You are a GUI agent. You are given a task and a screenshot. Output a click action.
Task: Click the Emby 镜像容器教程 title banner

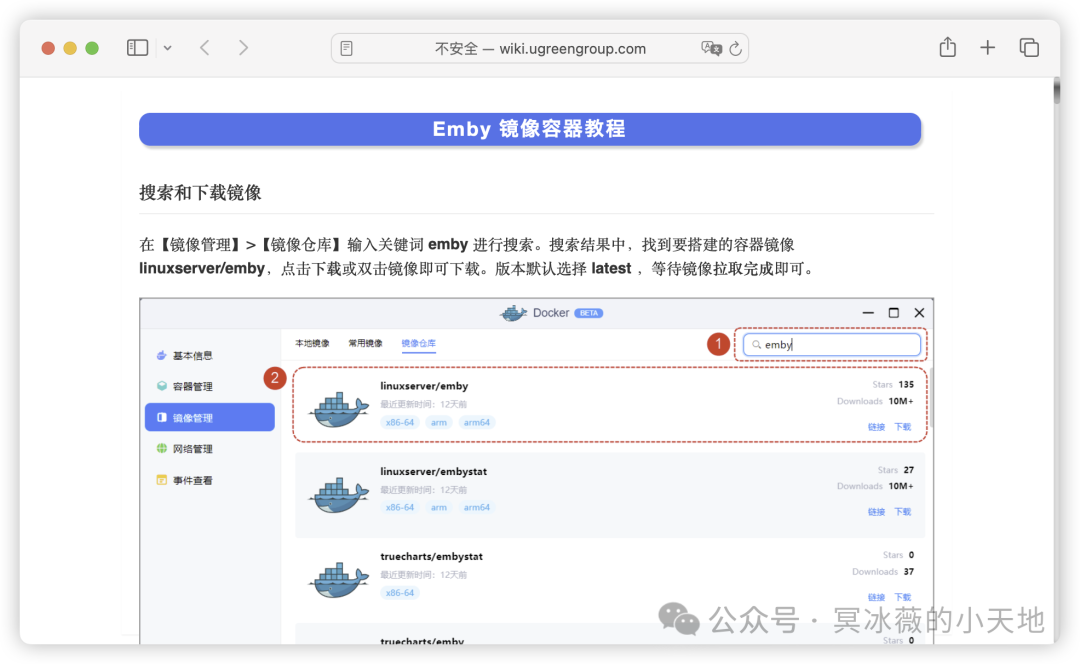pyautogui.click(x=530, y=129)
